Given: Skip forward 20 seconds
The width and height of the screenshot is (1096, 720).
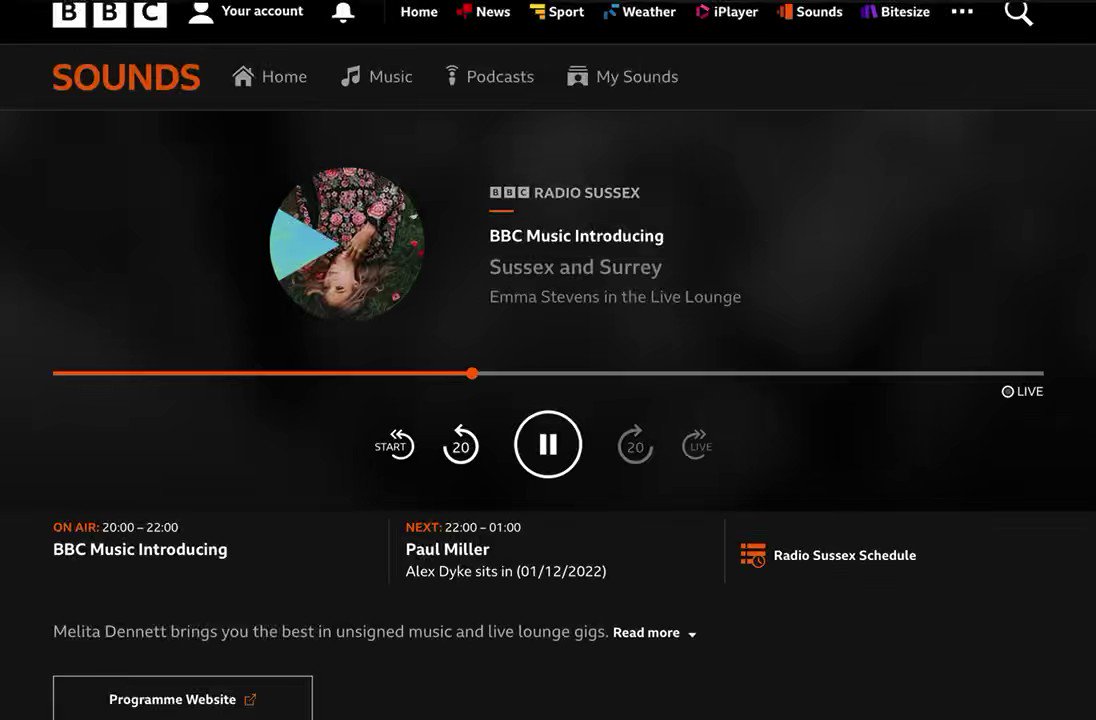Looking at the screenshot, I should [x=635, y=445].
